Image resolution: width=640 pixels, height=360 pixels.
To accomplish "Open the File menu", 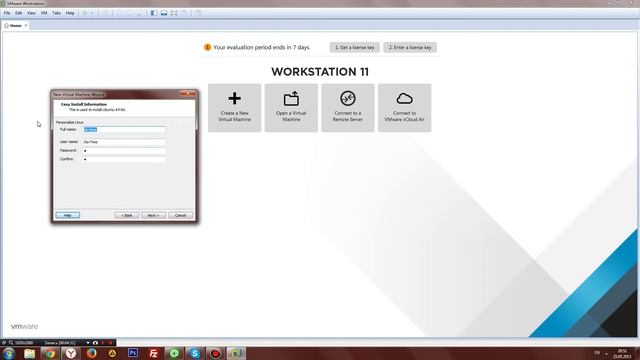I will (7, 13).
